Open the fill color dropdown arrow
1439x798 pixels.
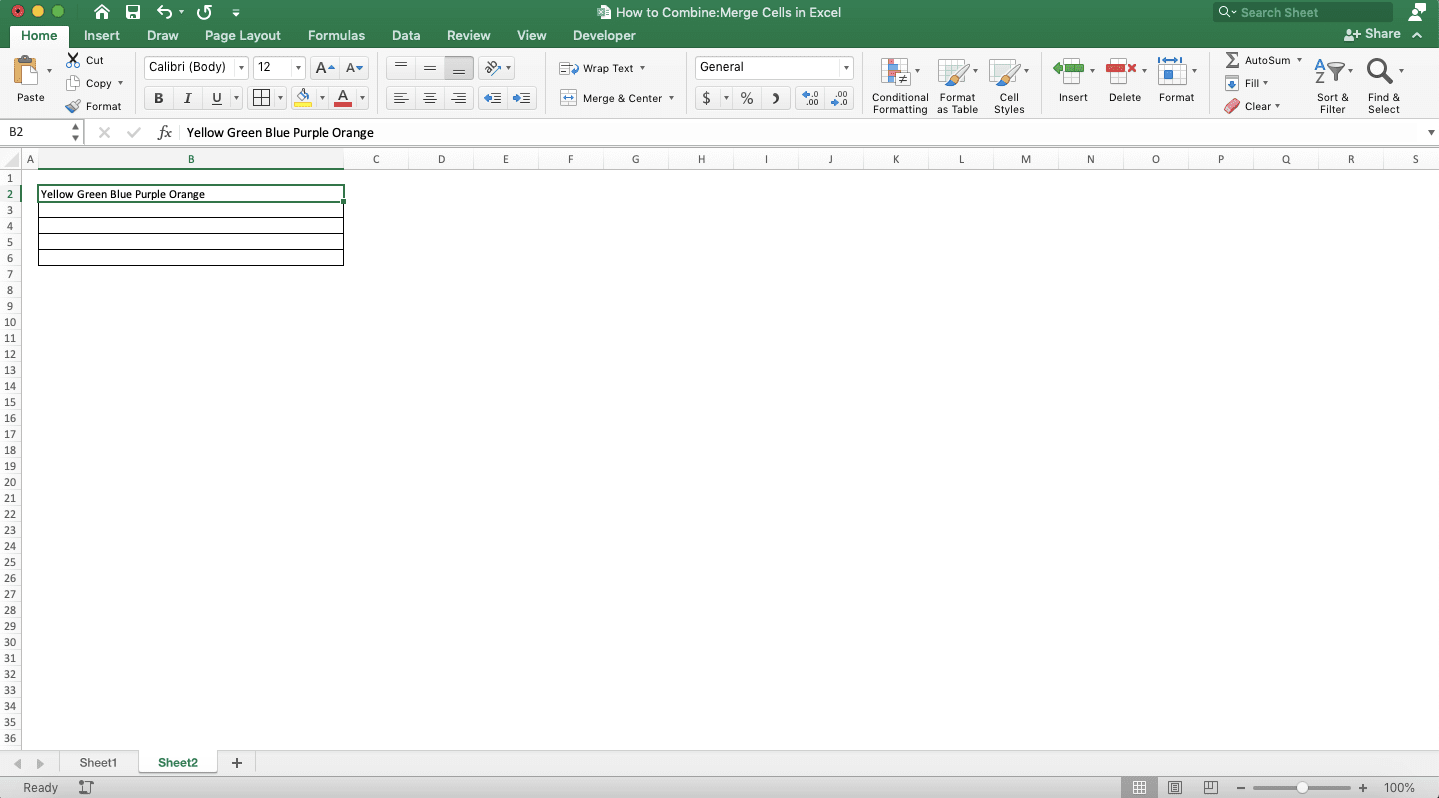coord(322,98)
